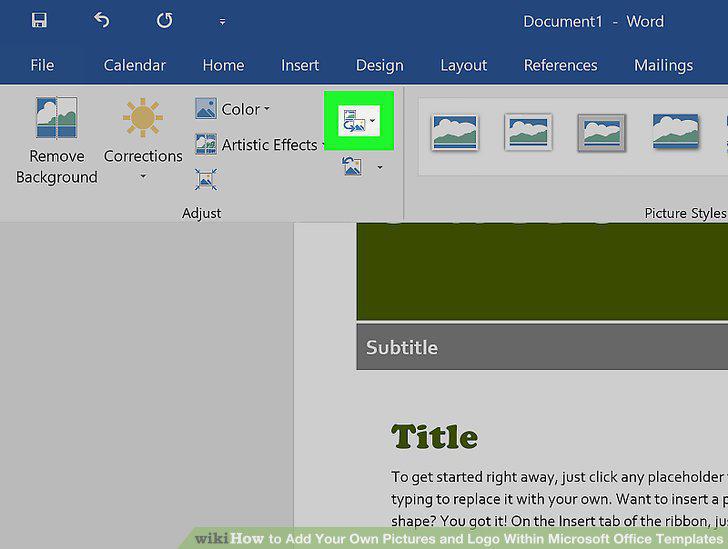Click the Corrections sun icon

143,118
